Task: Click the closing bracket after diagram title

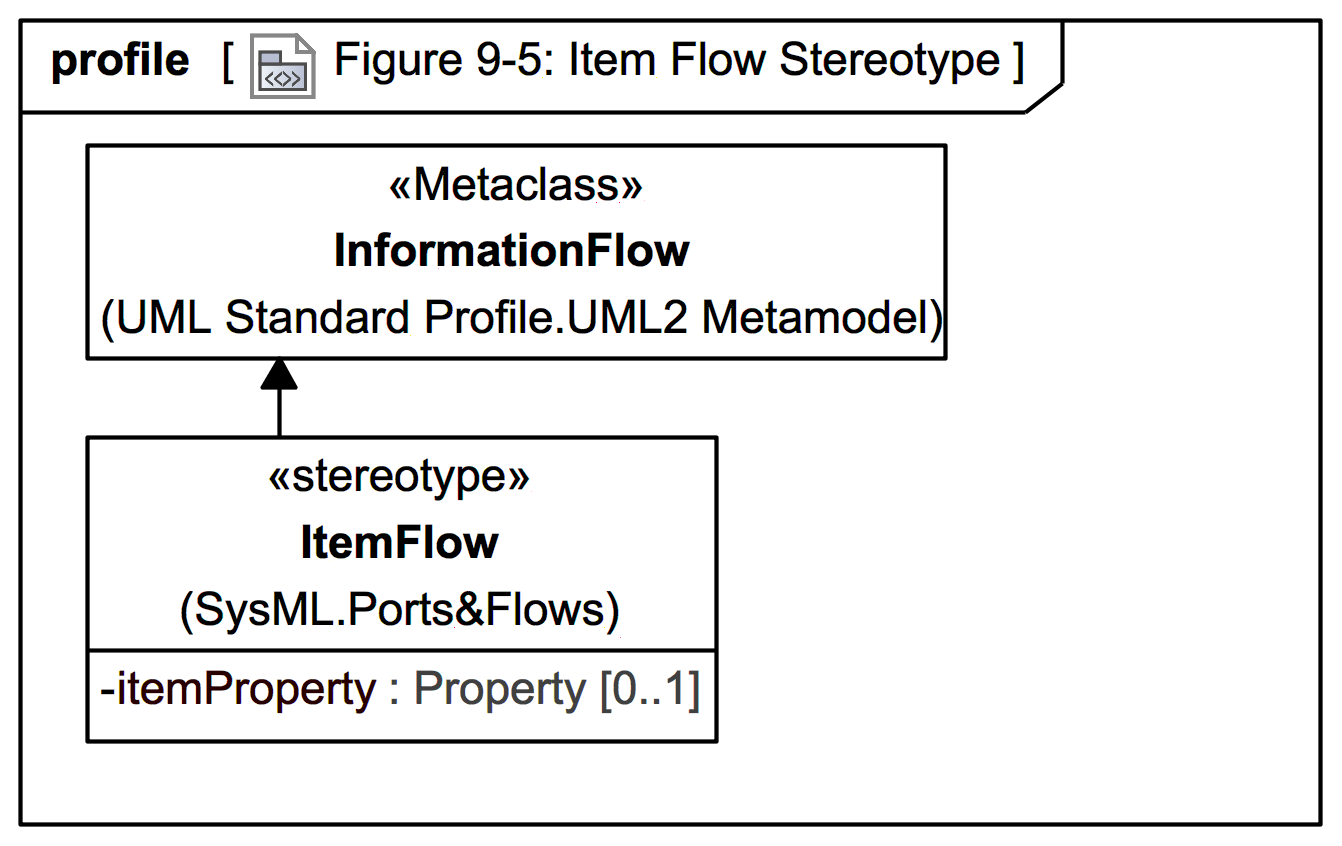Action: point(1017,62)
